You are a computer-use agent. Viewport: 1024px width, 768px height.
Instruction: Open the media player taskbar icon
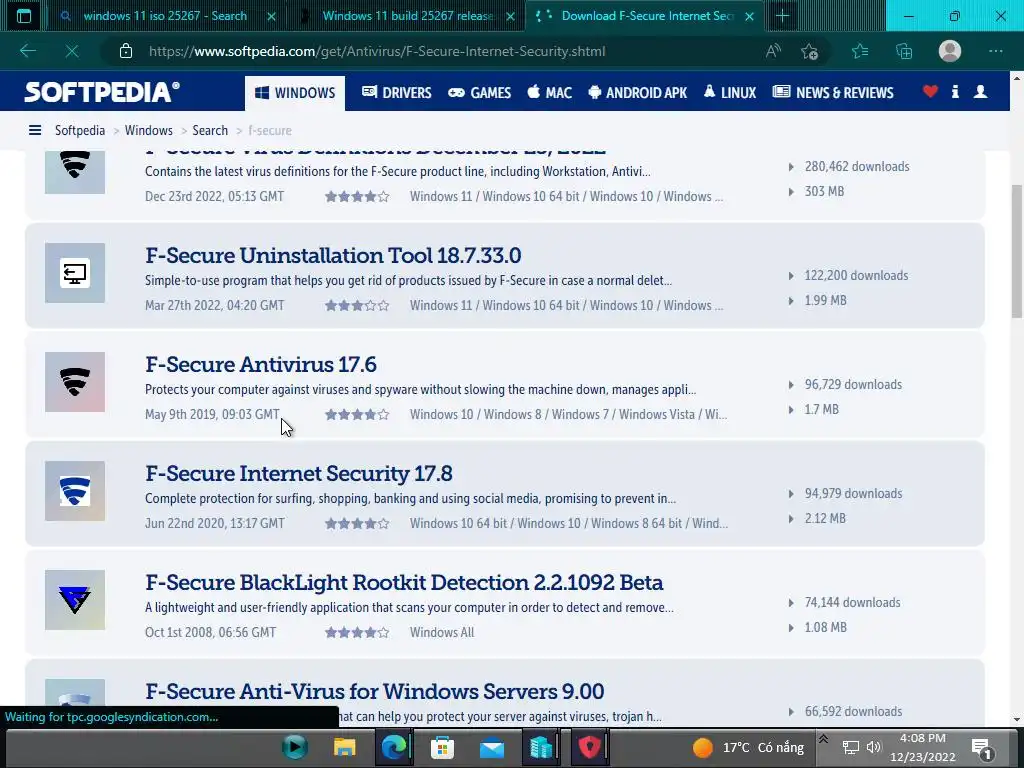pyautogui.click(x=295, y=747)
